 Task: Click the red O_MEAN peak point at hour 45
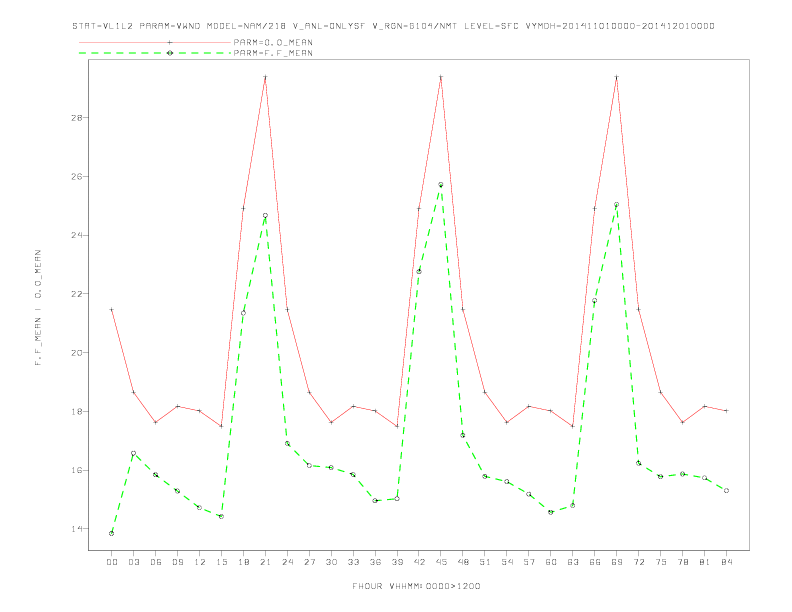[441, 77]
